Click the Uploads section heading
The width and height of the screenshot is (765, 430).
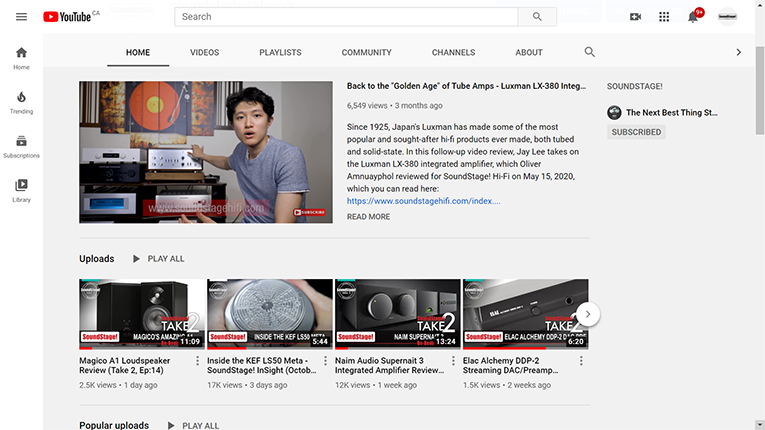point(97,259)
